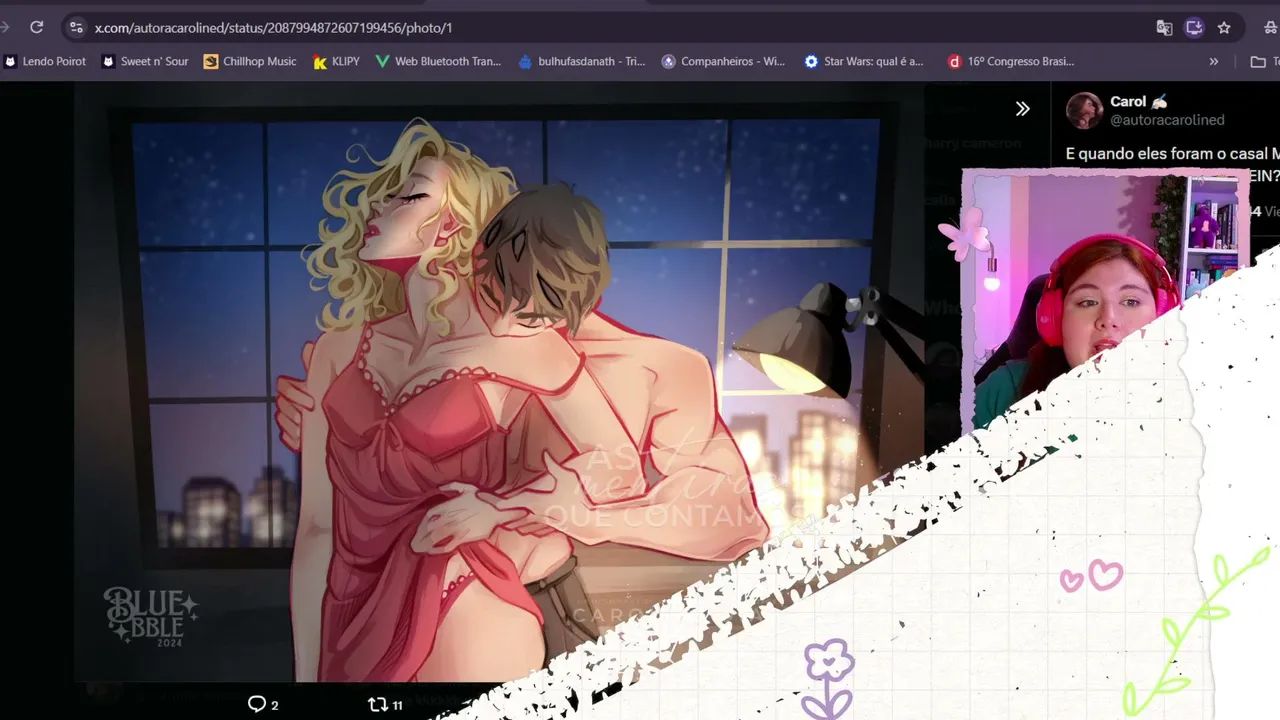1280x720 pixels.
Task: Open the Companheiros bookmark
Action: (x=723, y=61)
